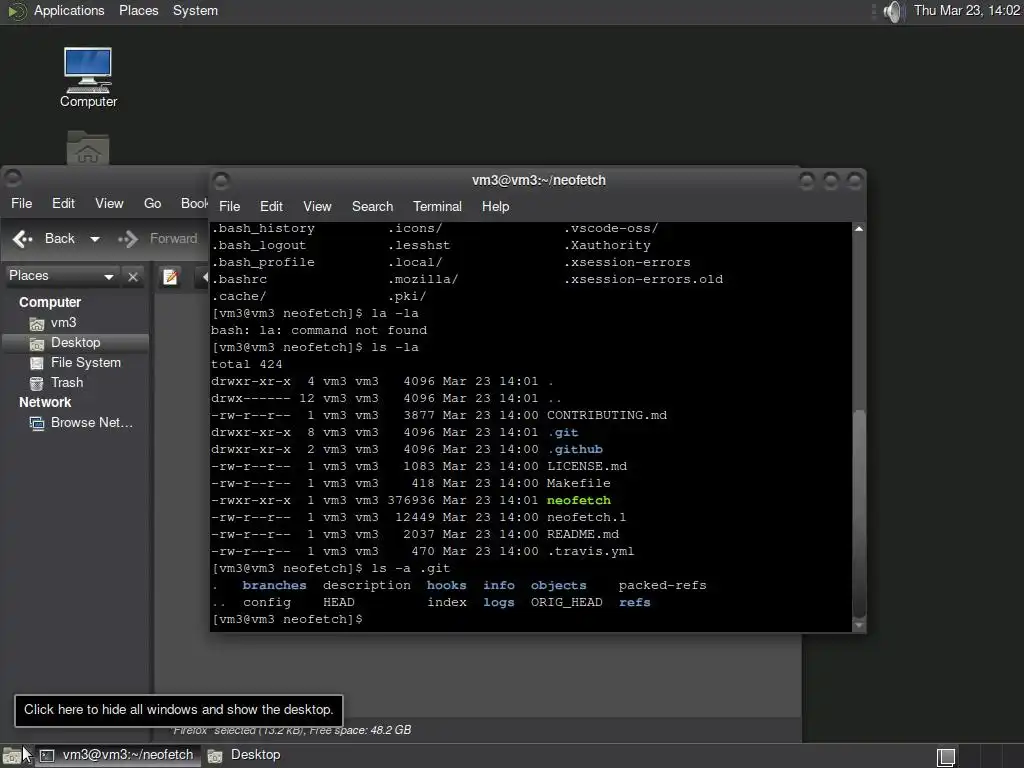1024x768 pixels.
Task: Click Makefile in the terminal listing
Action: pos(579,483)
